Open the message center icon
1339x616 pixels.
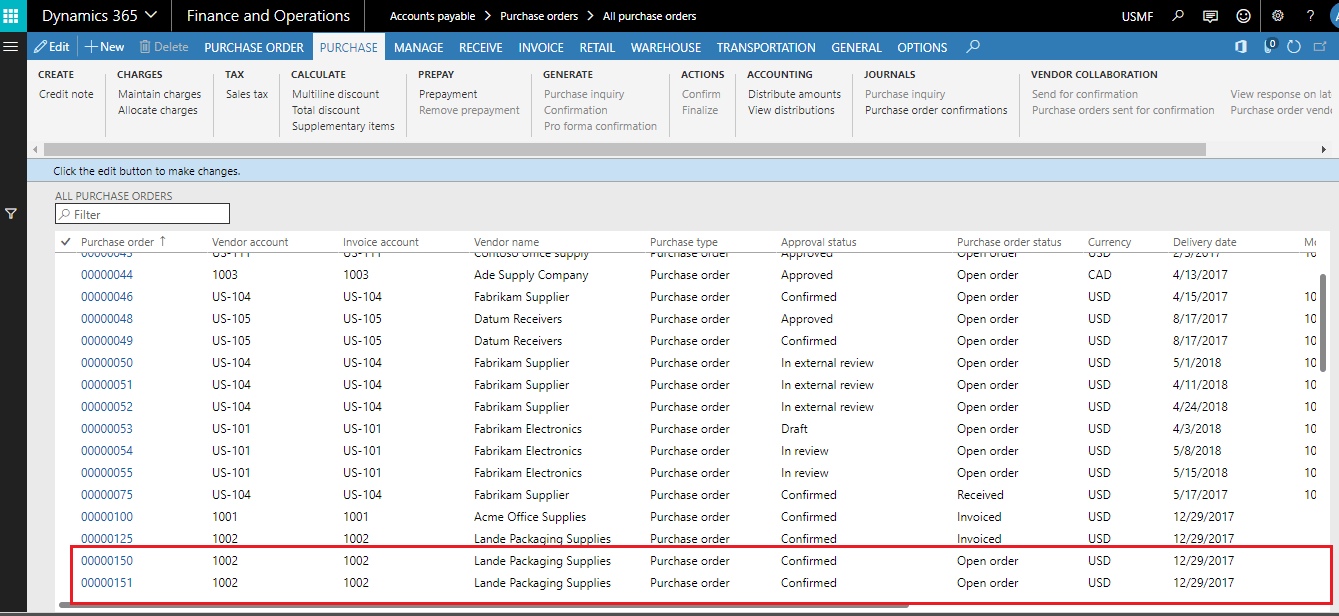click(x=1211, y=15)
